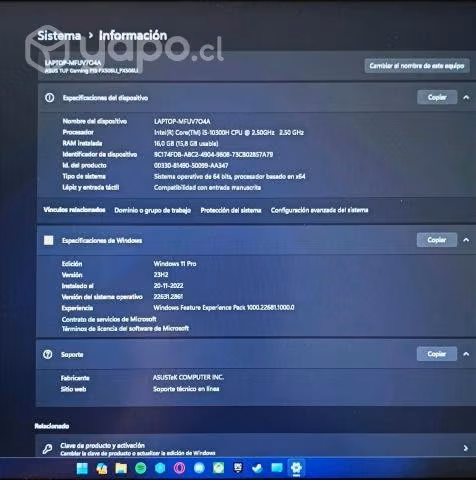
Task: Select the processor value Intel Core i5-10300H
Action: 229,132
